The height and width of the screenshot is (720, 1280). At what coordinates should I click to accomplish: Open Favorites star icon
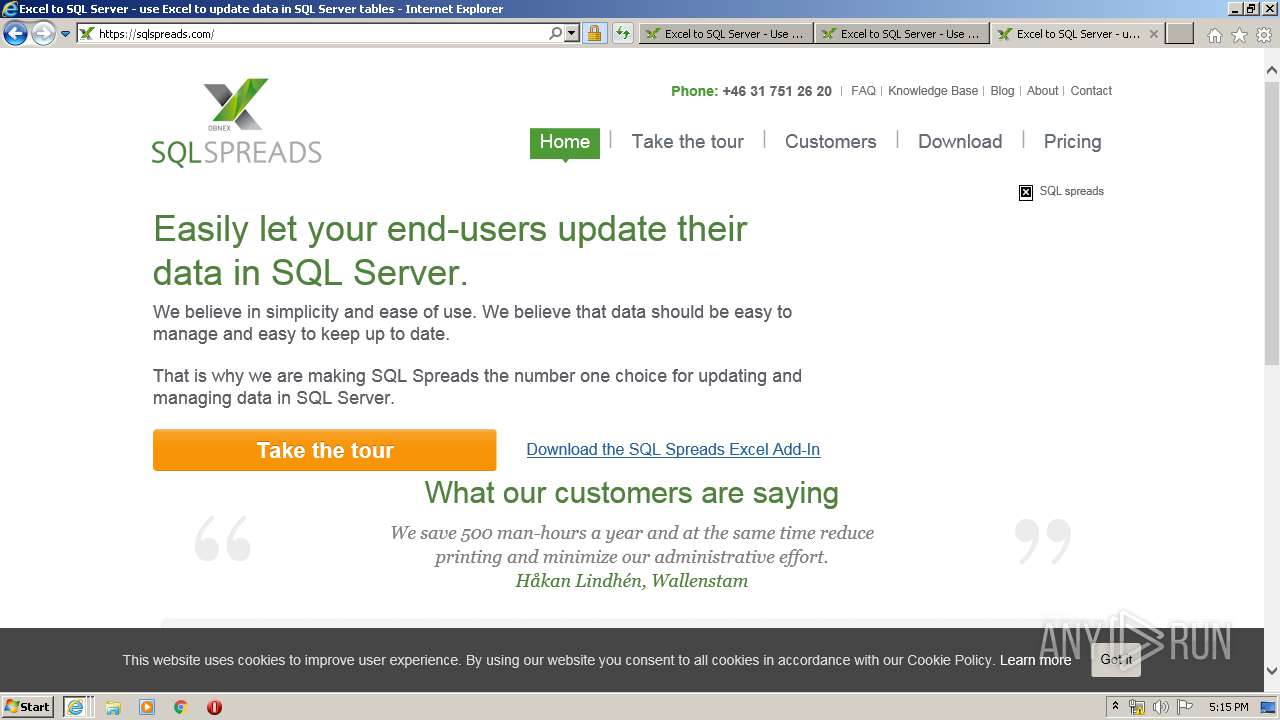point(1239,35)
